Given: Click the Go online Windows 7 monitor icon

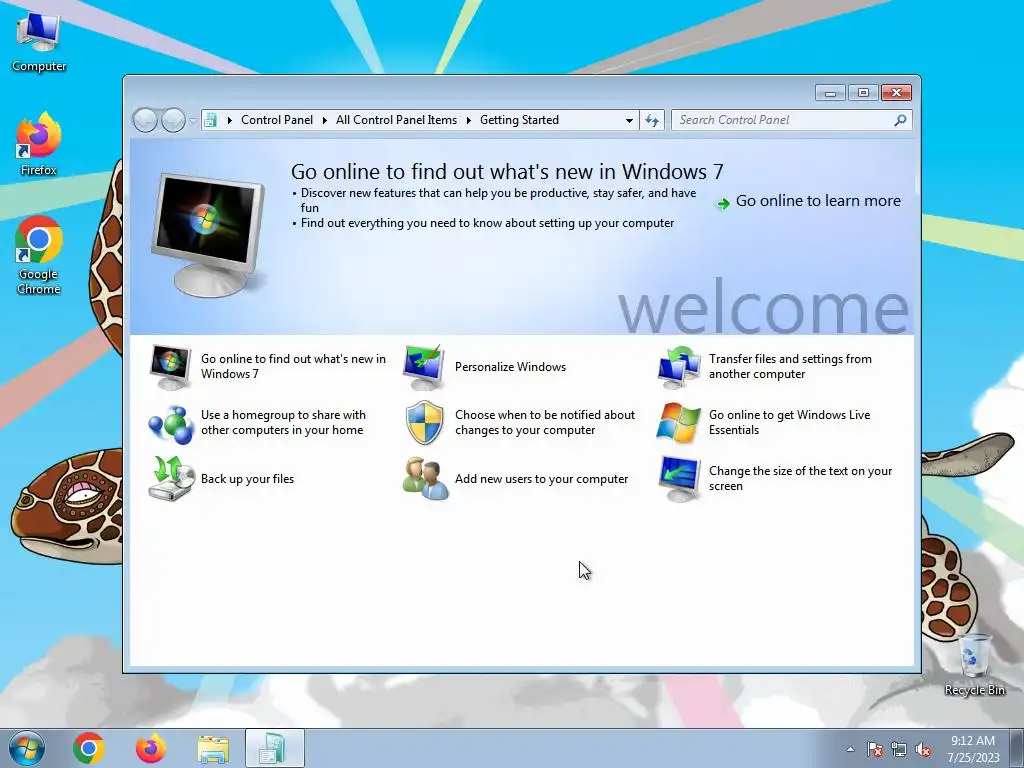Looking at the screenshot, I should point(170,367).
